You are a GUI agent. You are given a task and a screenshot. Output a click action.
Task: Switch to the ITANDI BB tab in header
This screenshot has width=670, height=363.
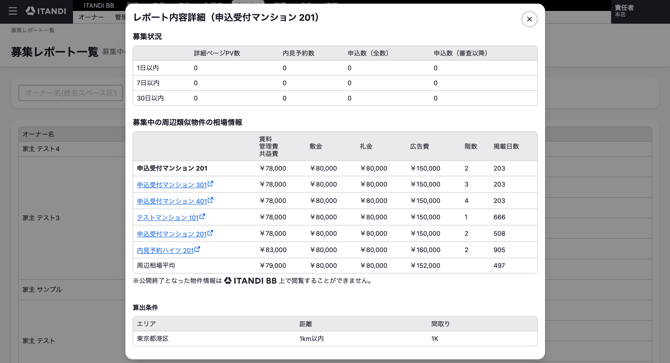(x=99, y=6)
